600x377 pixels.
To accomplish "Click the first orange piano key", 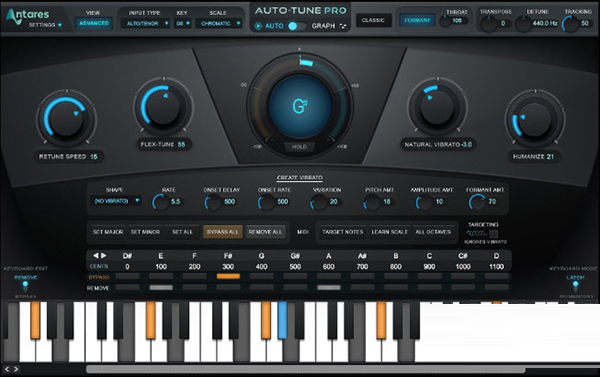I will click(35, 320).
